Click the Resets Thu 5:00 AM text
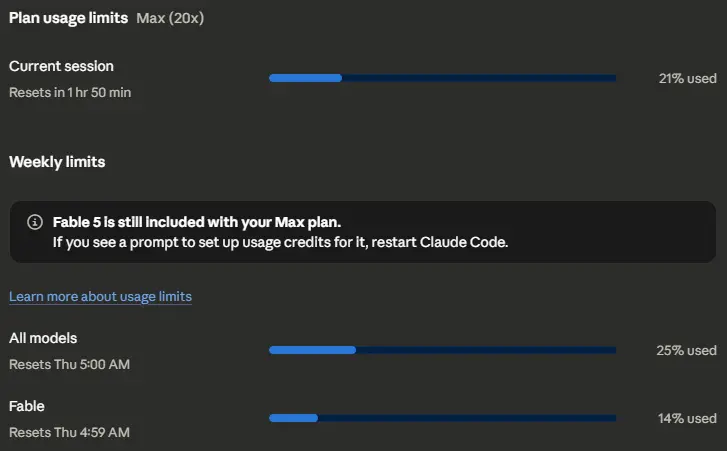 pos(70,364)
